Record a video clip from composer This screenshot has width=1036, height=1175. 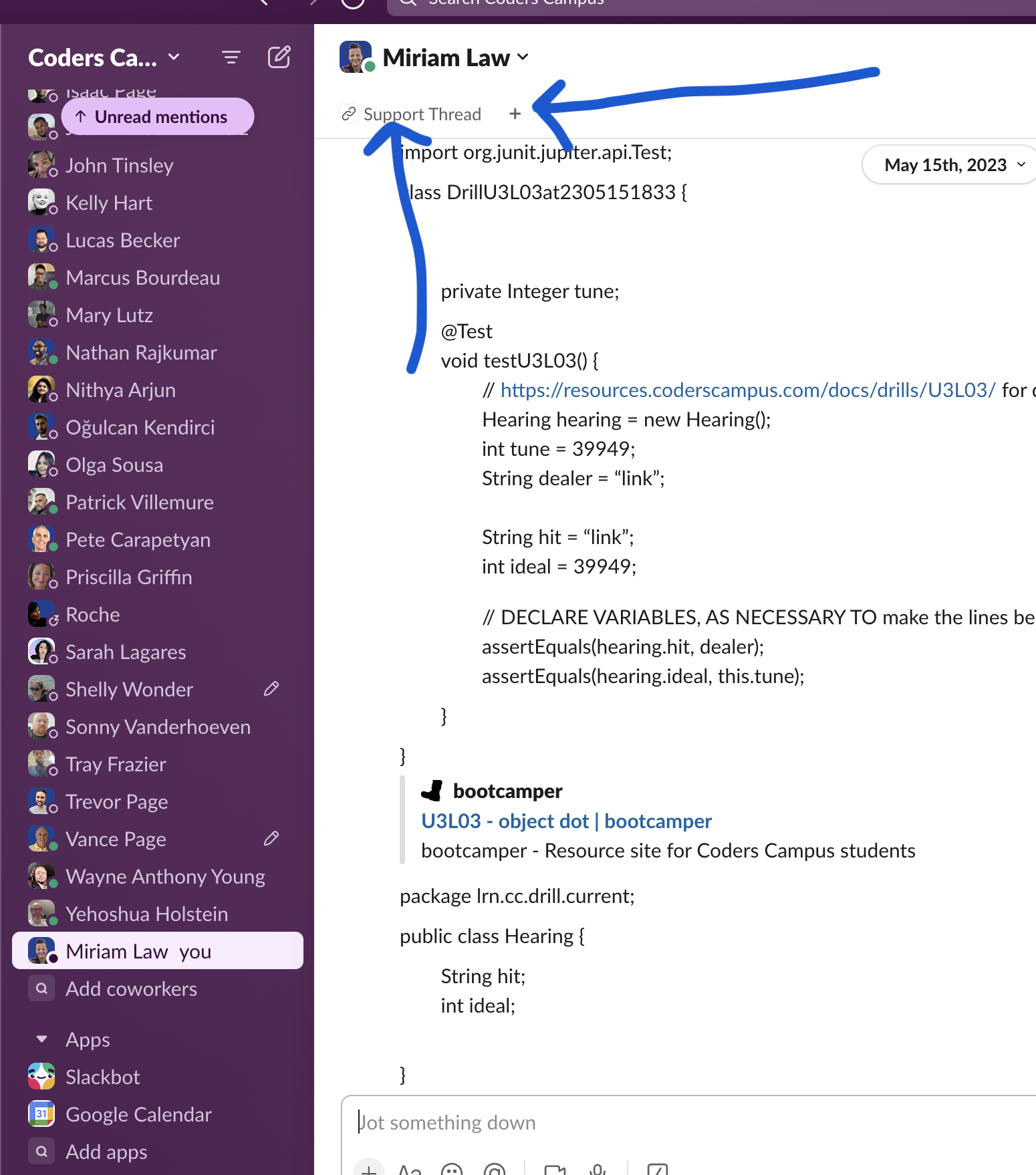555,1170
